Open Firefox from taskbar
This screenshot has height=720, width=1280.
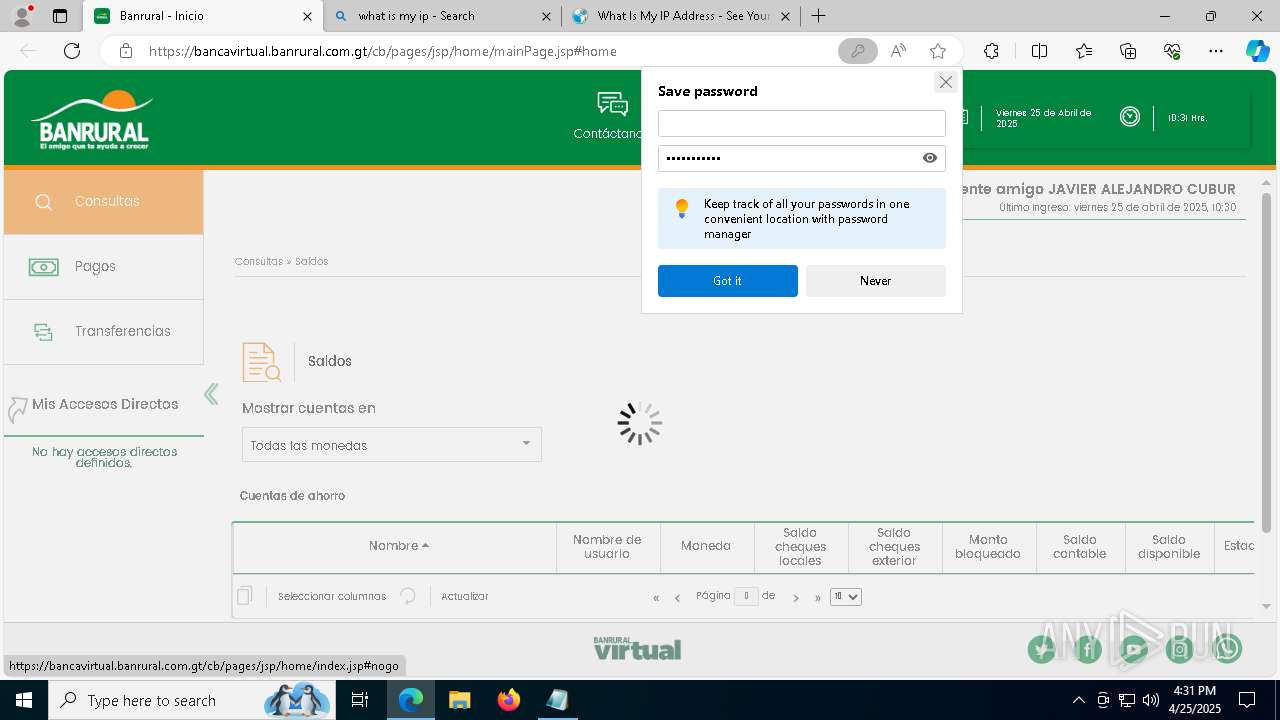tap(509, 700)
